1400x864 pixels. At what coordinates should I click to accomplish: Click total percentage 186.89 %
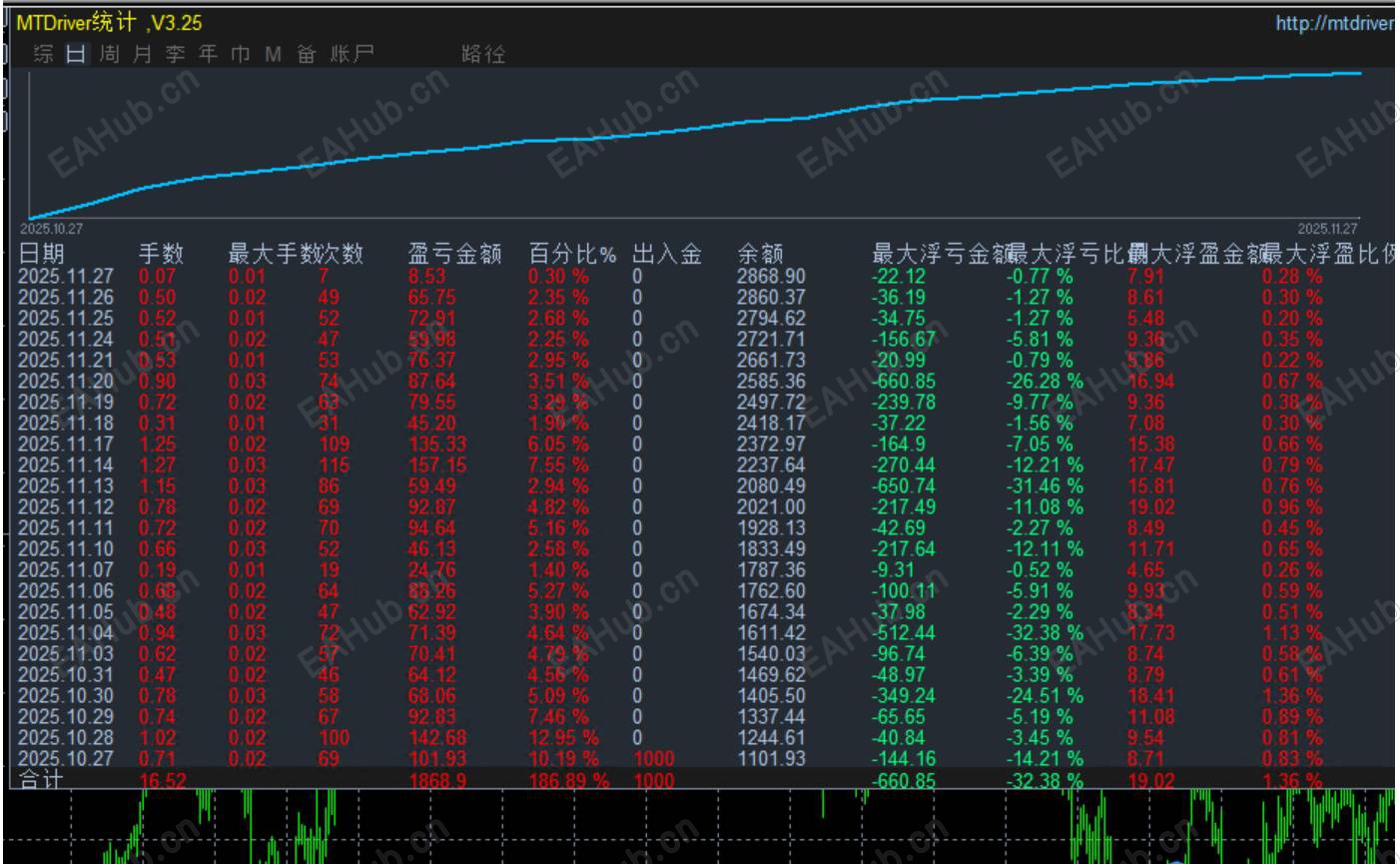coord(569,780)
